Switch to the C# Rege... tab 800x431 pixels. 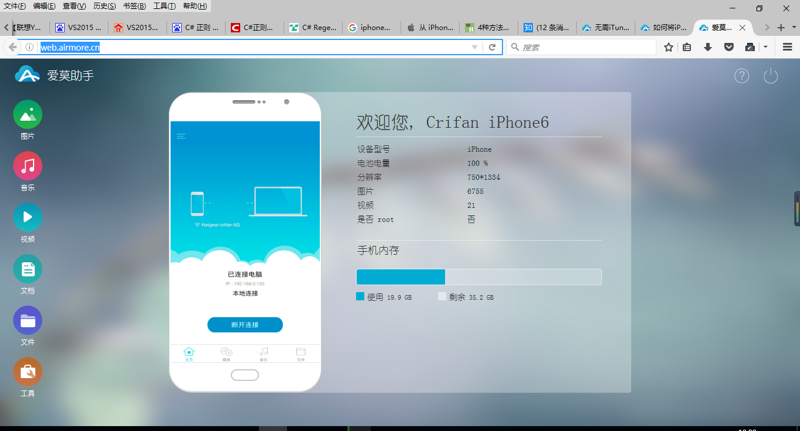coord(313,28)
